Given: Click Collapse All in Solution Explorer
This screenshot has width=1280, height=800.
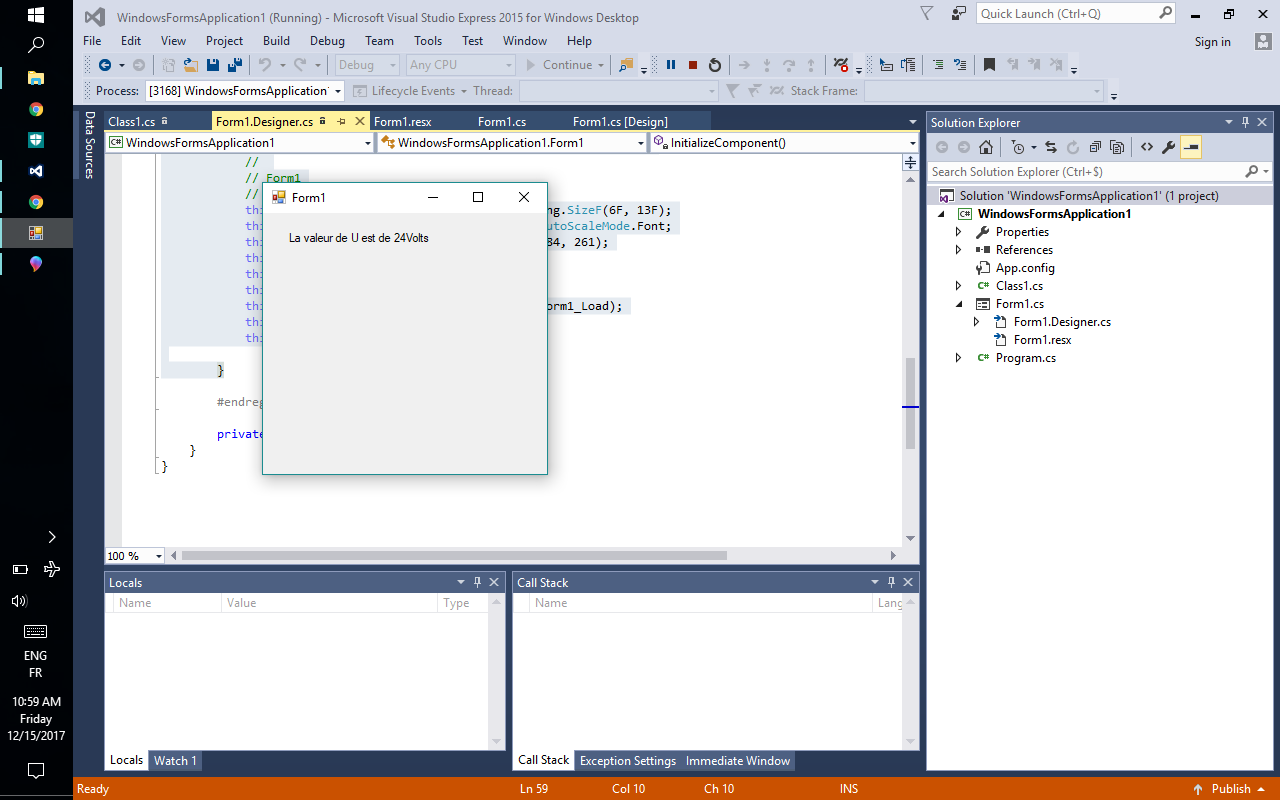Looking at the screenshot, I should pos(1096,147).
